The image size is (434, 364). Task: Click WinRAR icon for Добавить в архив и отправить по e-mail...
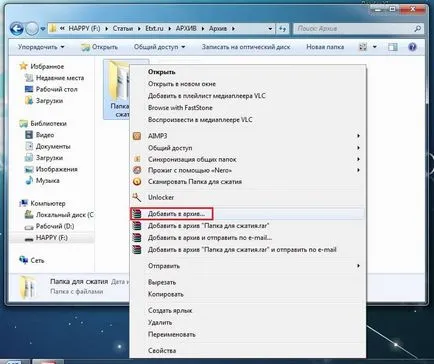coord(137,238)
